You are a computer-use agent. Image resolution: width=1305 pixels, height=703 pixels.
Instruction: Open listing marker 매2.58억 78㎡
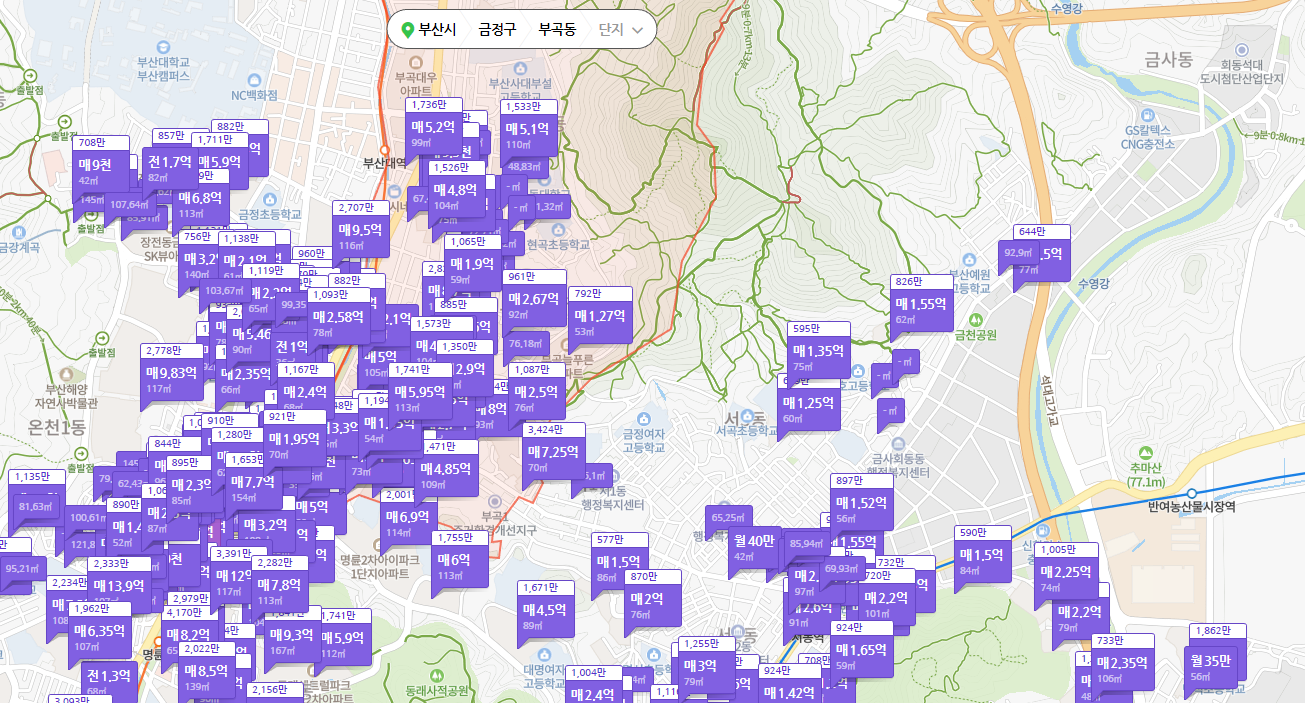pos(338,320)
